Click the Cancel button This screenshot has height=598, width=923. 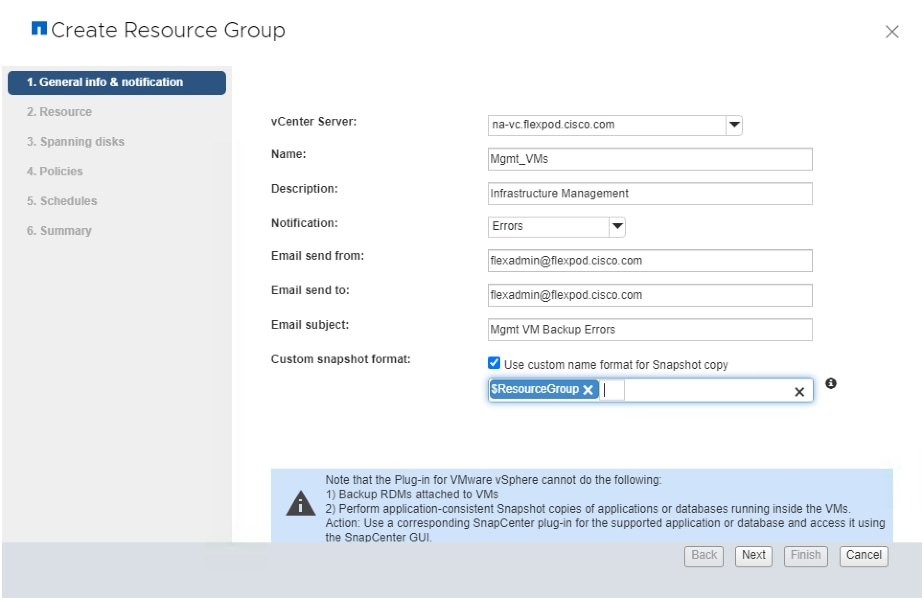864,556
